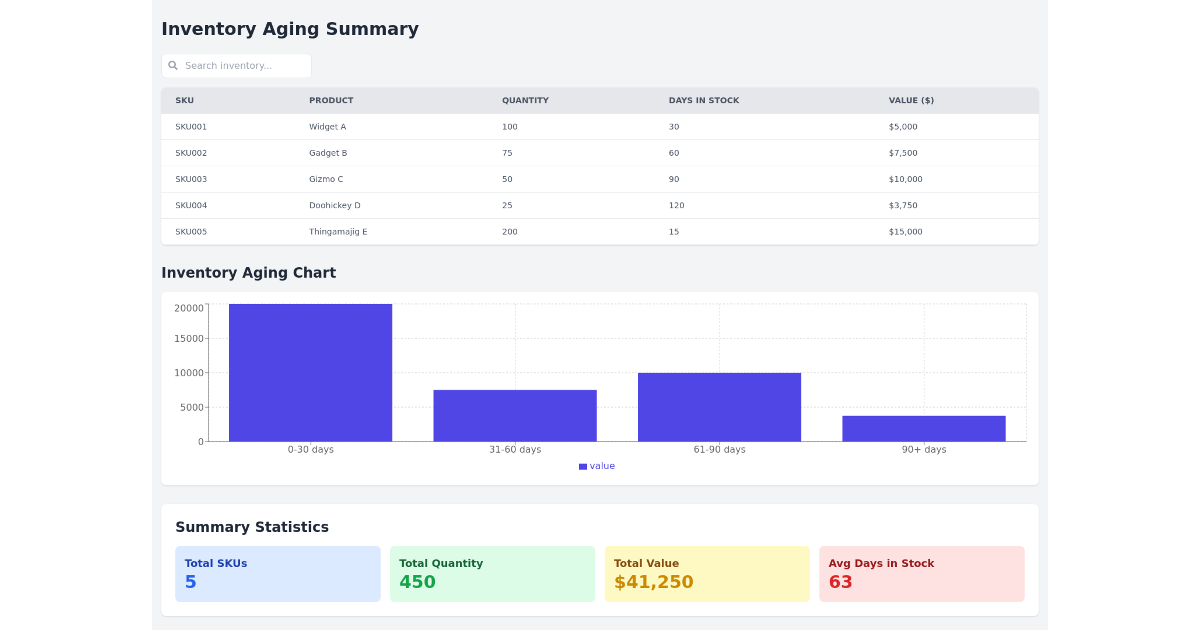This screenshot has height=630, width=1200.
Task: Sort by the SKU column header
Action: click(183, 100)
